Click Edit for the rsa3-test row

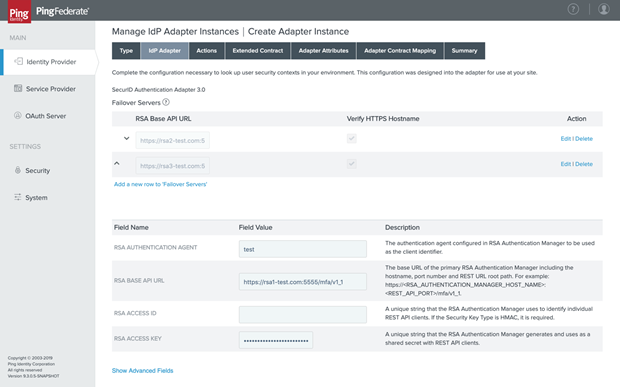(565, 164)
